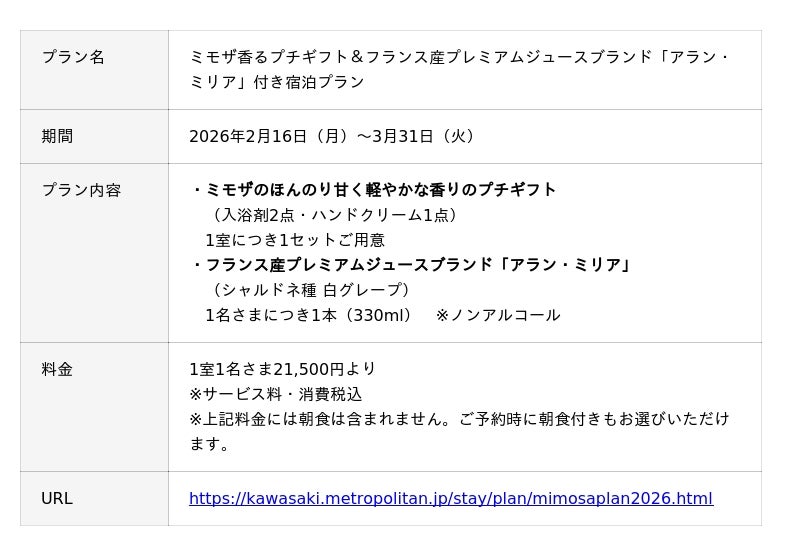This screenshot has height=556, width=800.
Task: Click the line 1室につき1セットご用意
Action: pos(294,240)
